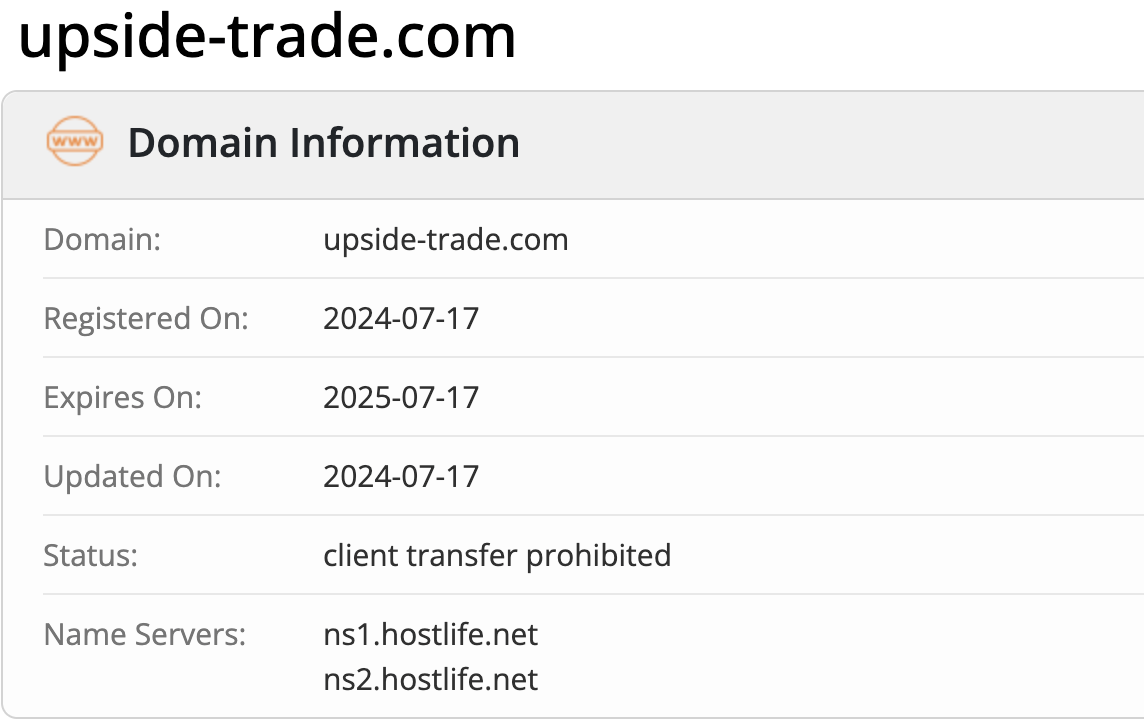Image resolution: width=1144 pixels, height=726 pixels.
Task: Click the orange www globe icon
Action: pos(75,142)
